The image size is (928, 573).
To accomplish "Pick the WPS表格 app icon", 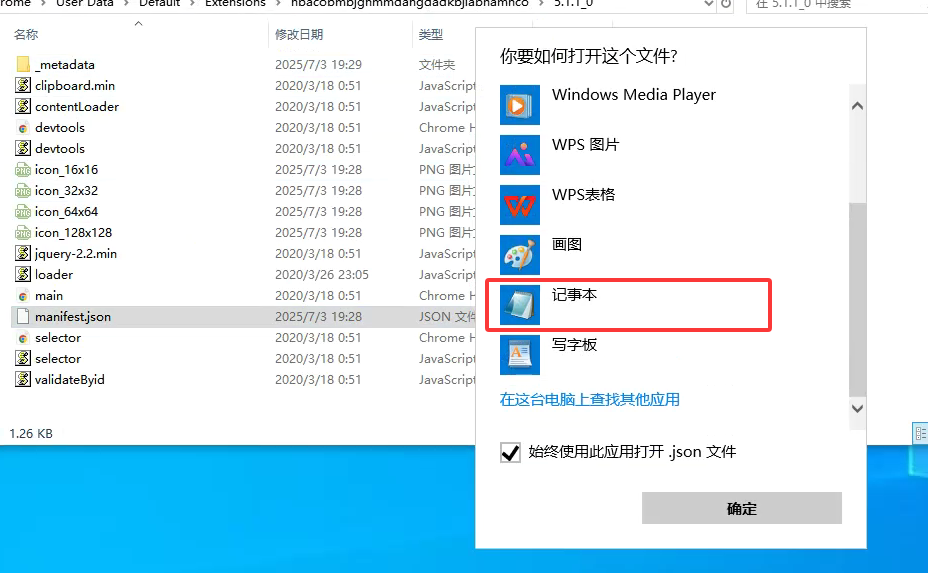I will pyautogui.click(x=520, y=205).
